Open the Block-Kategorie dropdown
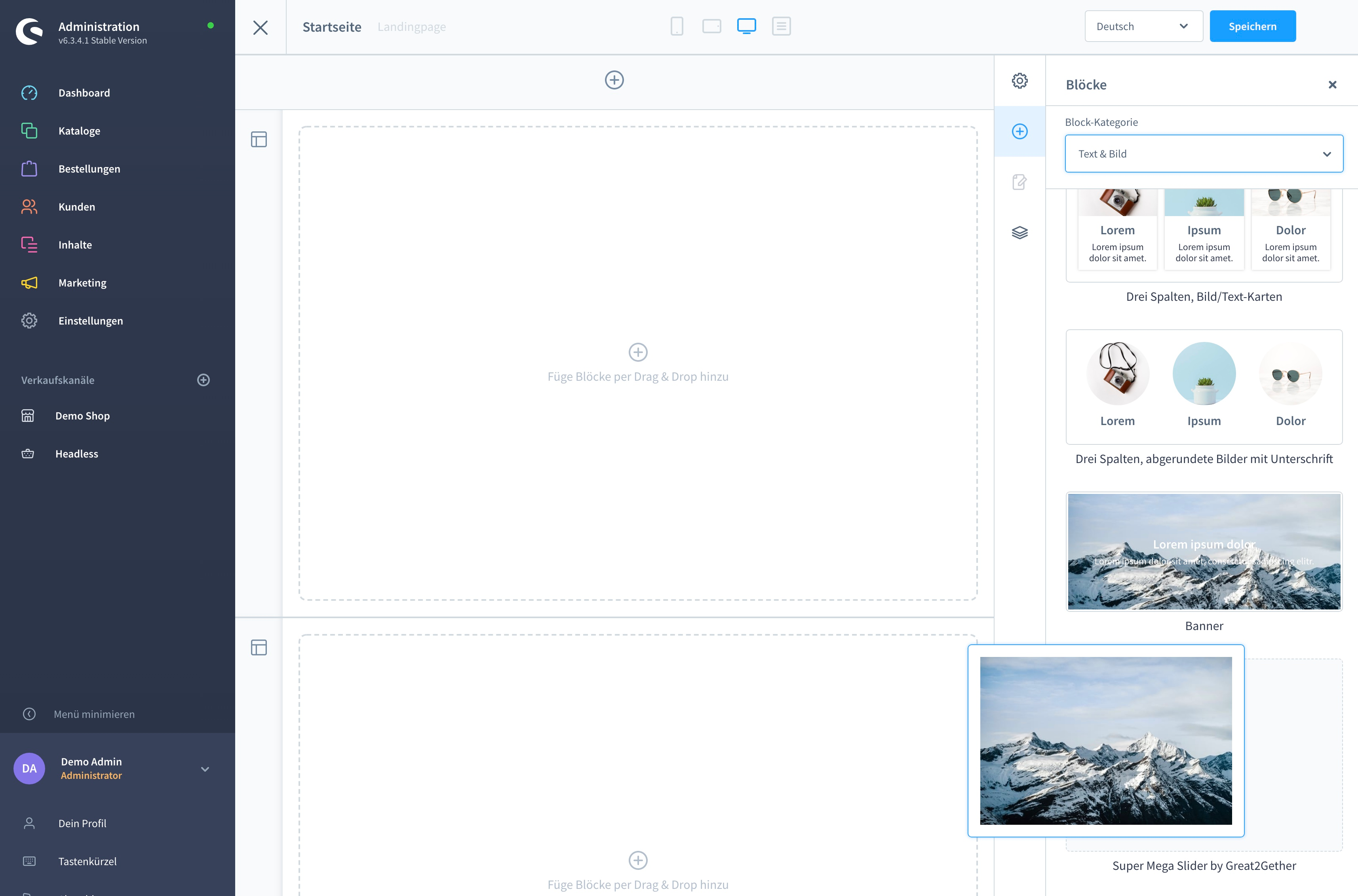Image resolution: width=1358 pixels, height=896 pixels. coord(1204,154)
